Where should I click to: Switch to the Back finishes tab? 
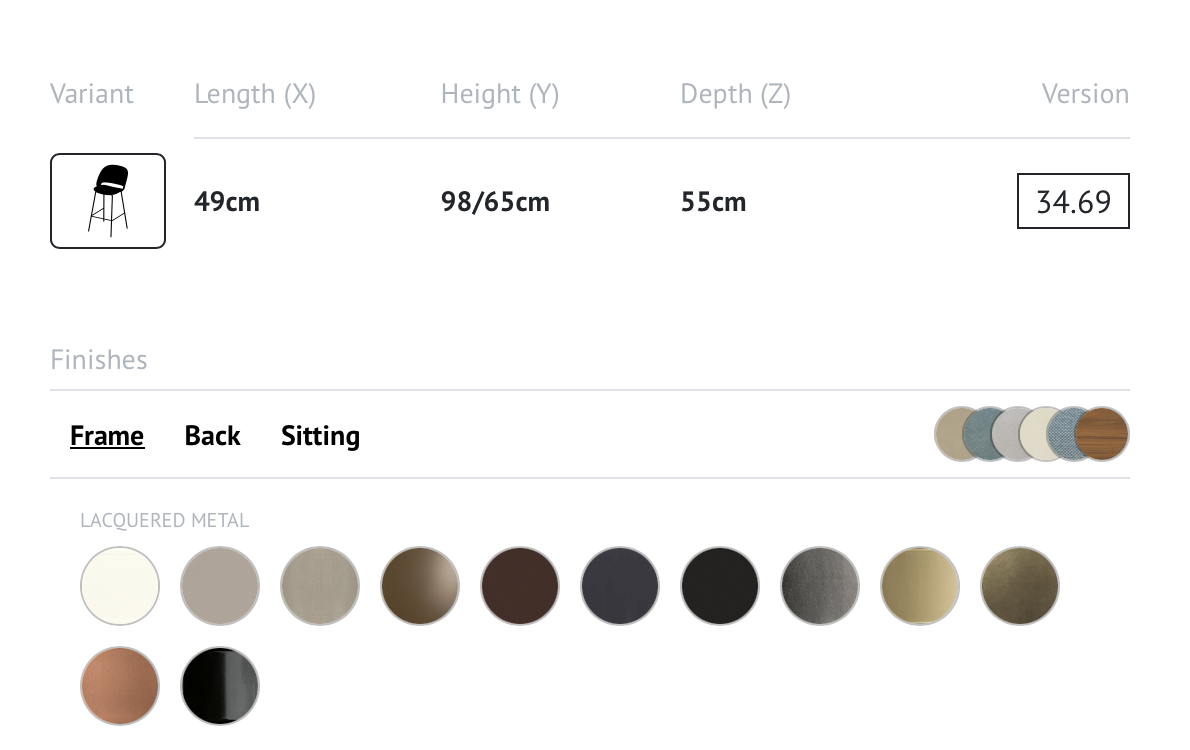[212, 436]
